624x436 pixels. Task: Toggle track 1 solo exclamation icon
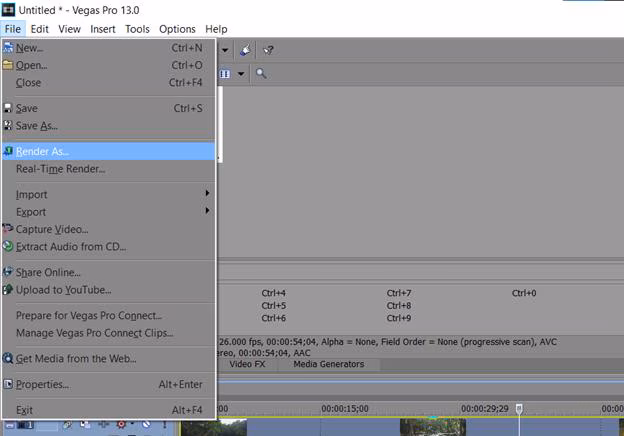tap(164, 425)
